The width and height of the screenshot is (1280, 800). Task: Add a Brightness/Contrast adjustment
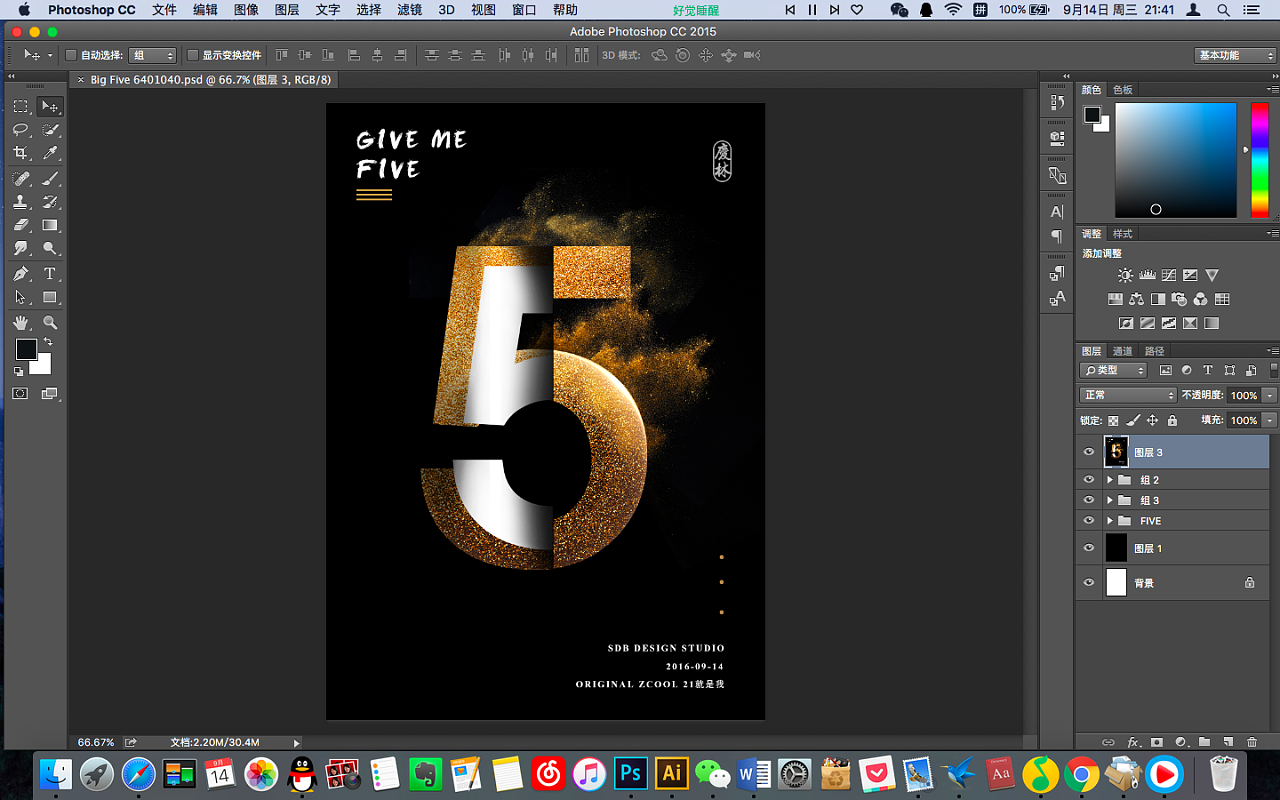pos(1126,275)
